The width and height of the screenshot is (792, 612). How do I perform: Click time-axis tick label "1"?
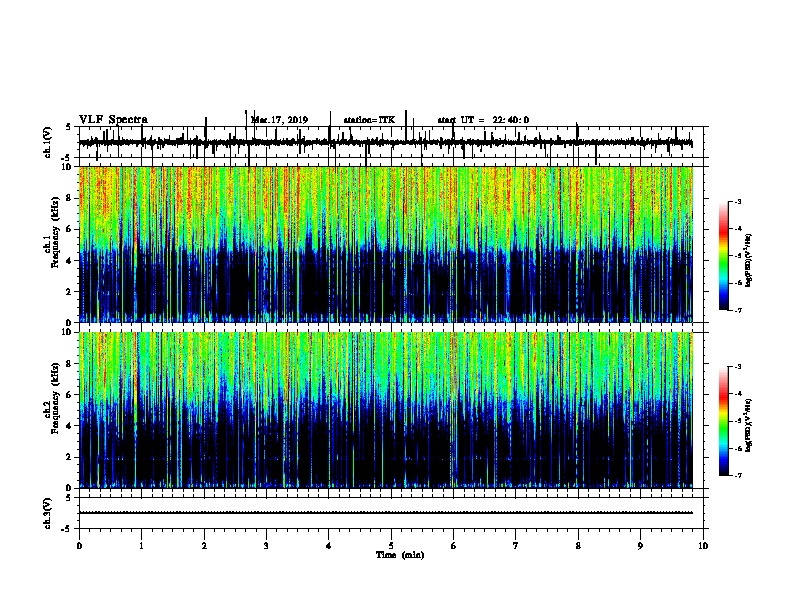141,545
